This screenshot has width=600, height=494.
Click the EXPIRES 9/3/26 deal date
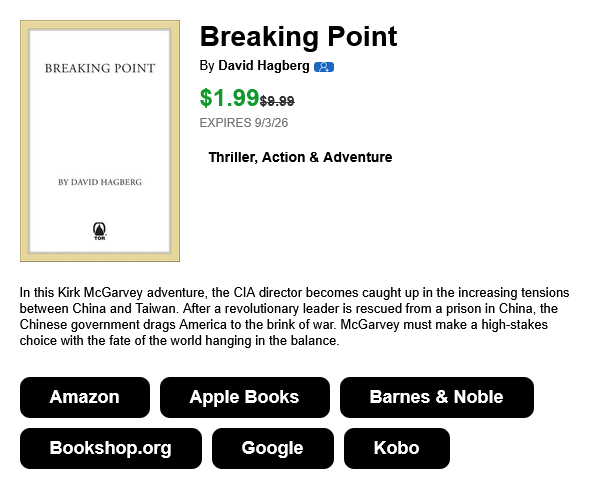point(244,123)
